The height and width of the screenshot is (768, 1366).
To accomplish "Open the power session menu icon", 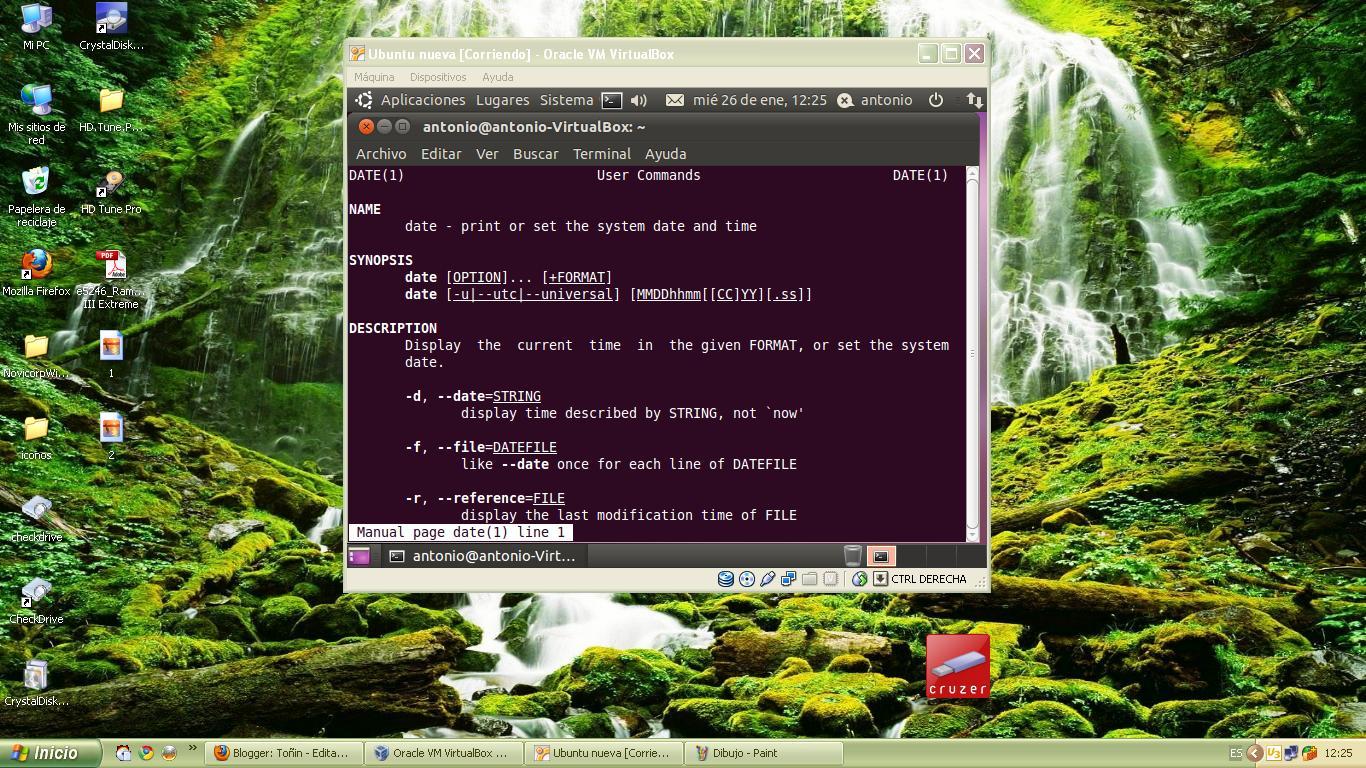I will pyautogui.click(x=936, y=100).
